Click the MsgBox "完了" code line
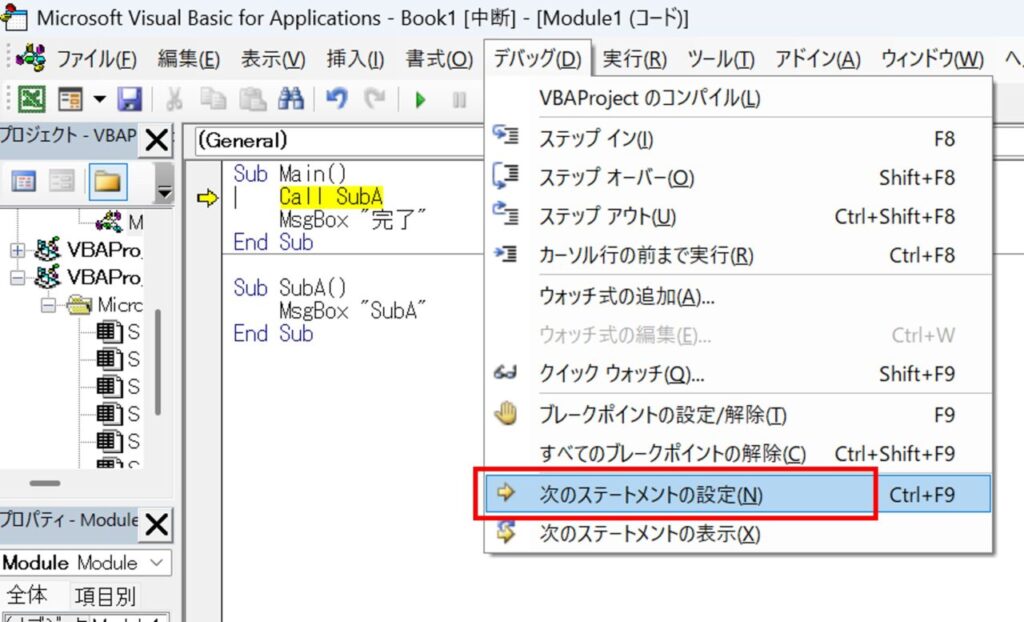1024x622 pixels. coord(353,220)
